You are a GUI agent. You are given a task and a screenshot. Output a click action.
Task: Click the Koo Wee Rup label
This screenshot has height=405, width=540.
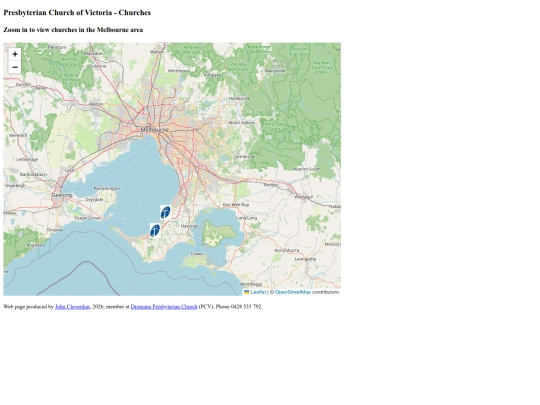tap(236, 205)
